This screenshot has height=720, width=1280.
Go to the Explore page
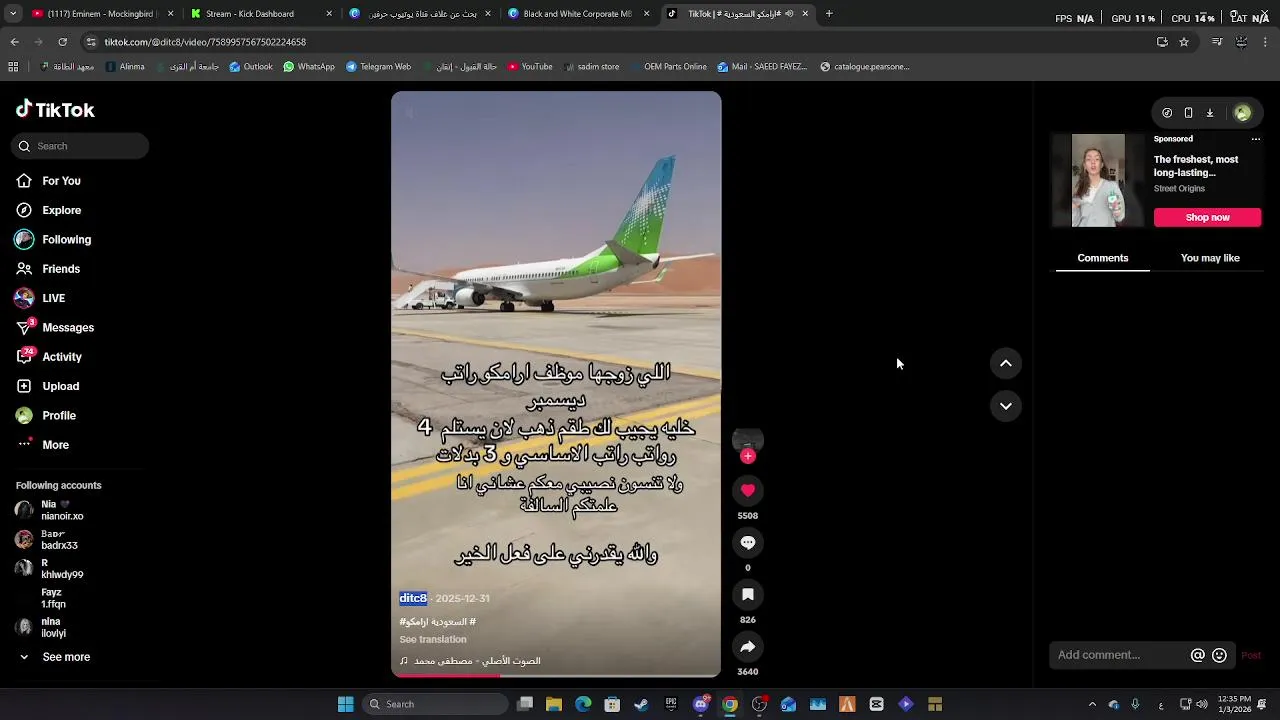pyautogui.click(x=61, y=210)
